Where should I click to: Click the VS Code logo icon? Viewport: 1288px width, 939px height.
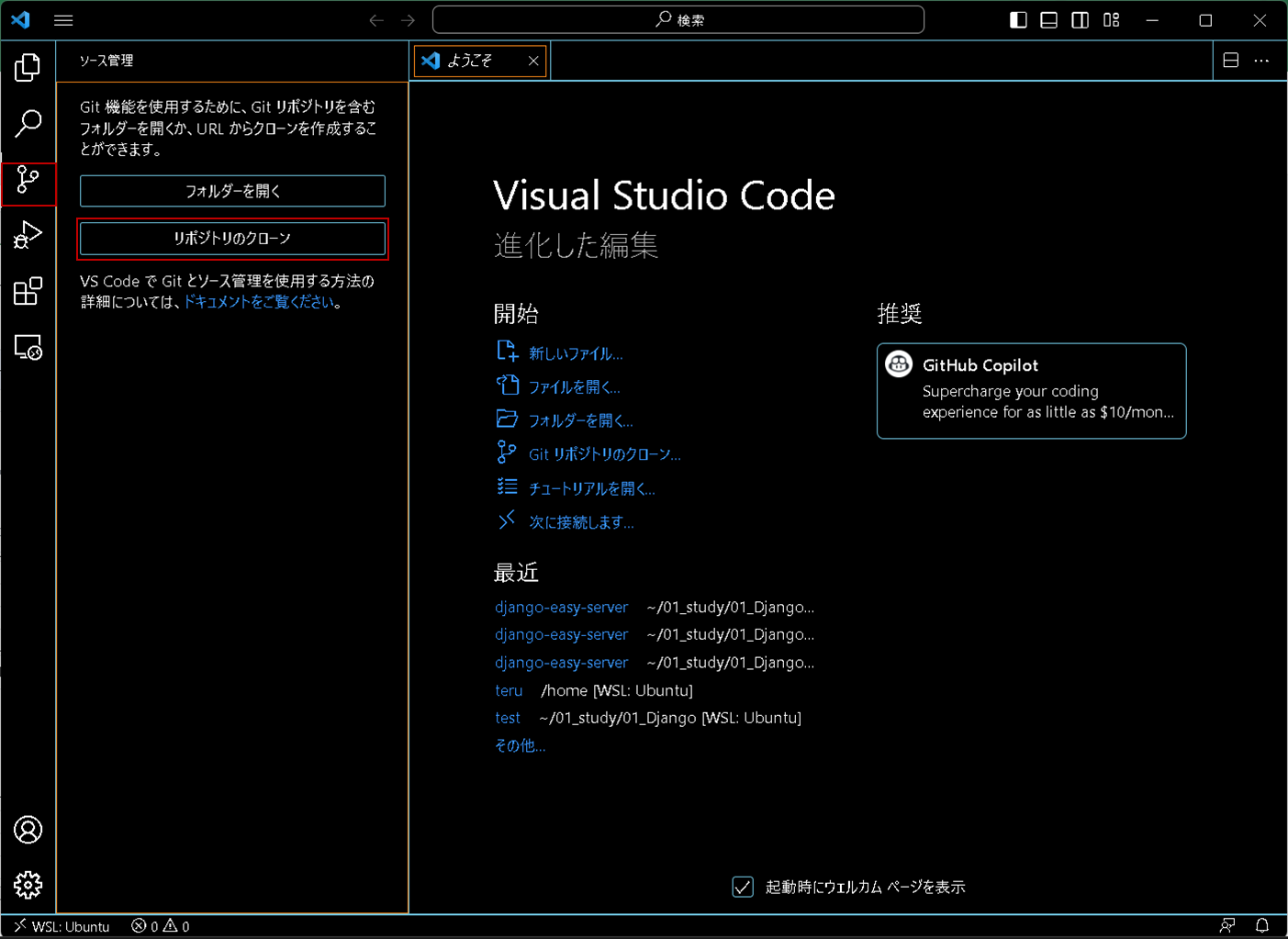click(20, 20)
